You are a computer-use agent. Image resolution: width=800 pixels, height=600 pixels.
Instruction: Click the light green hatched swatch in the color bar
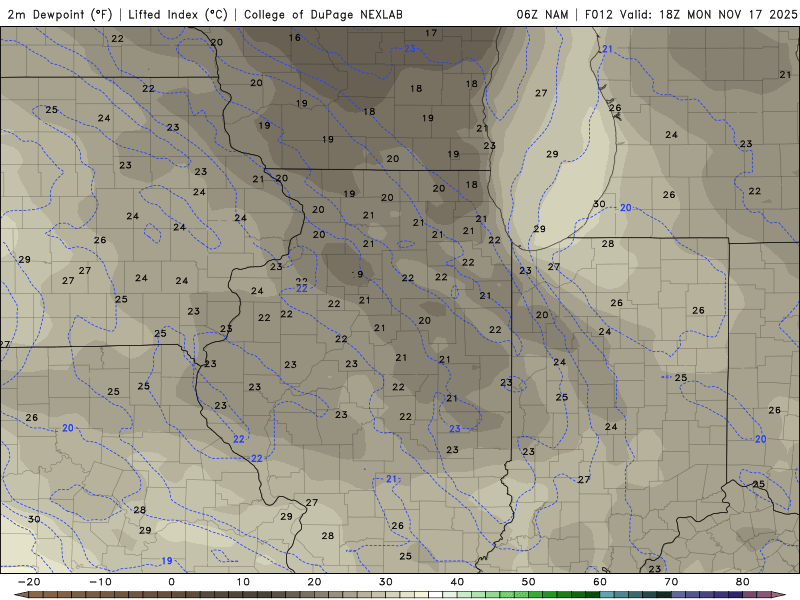click(507, 595)
